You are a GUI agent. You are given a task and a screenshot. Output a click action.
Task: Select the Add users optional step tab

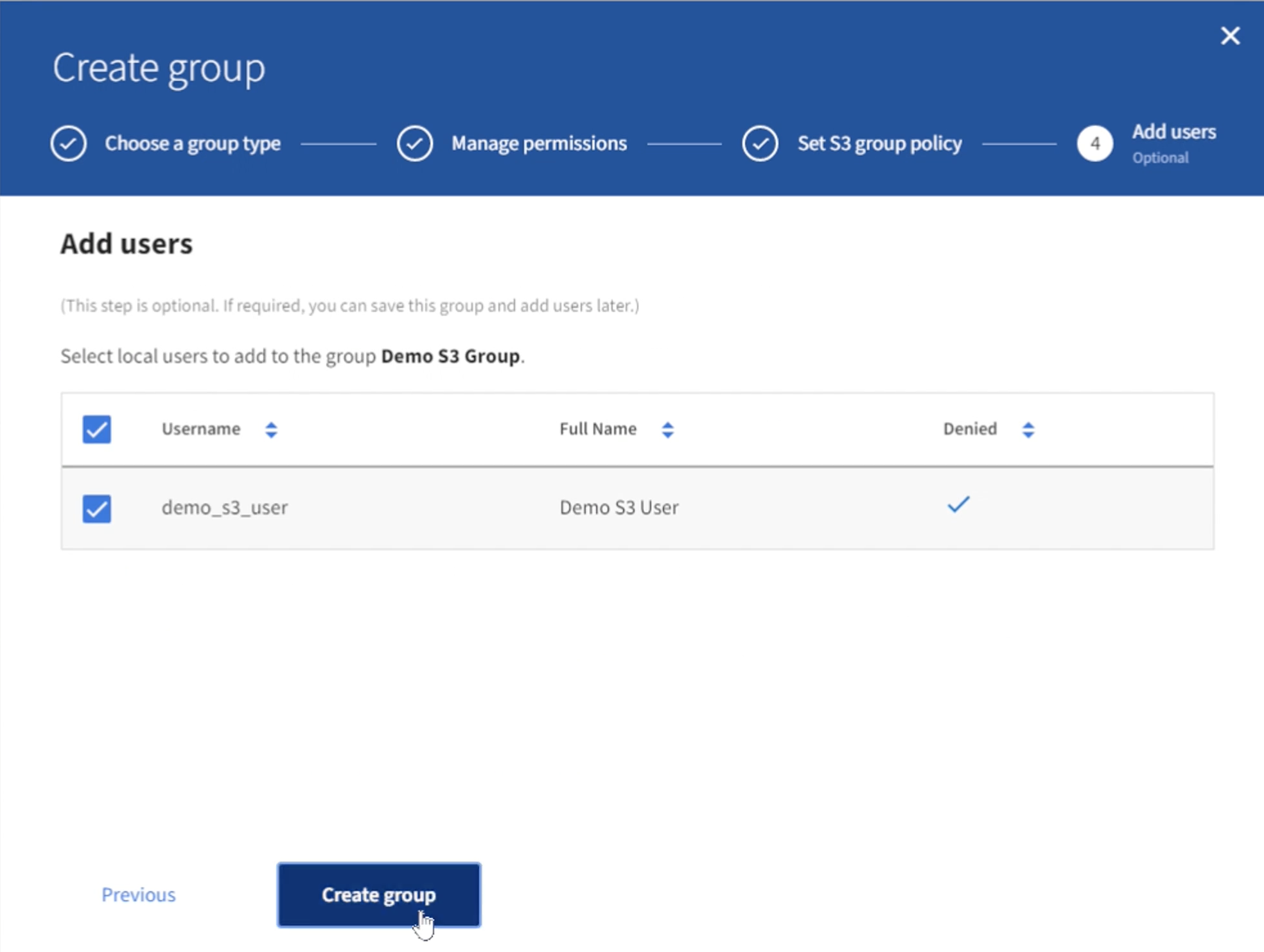[x=1150, y=143]
